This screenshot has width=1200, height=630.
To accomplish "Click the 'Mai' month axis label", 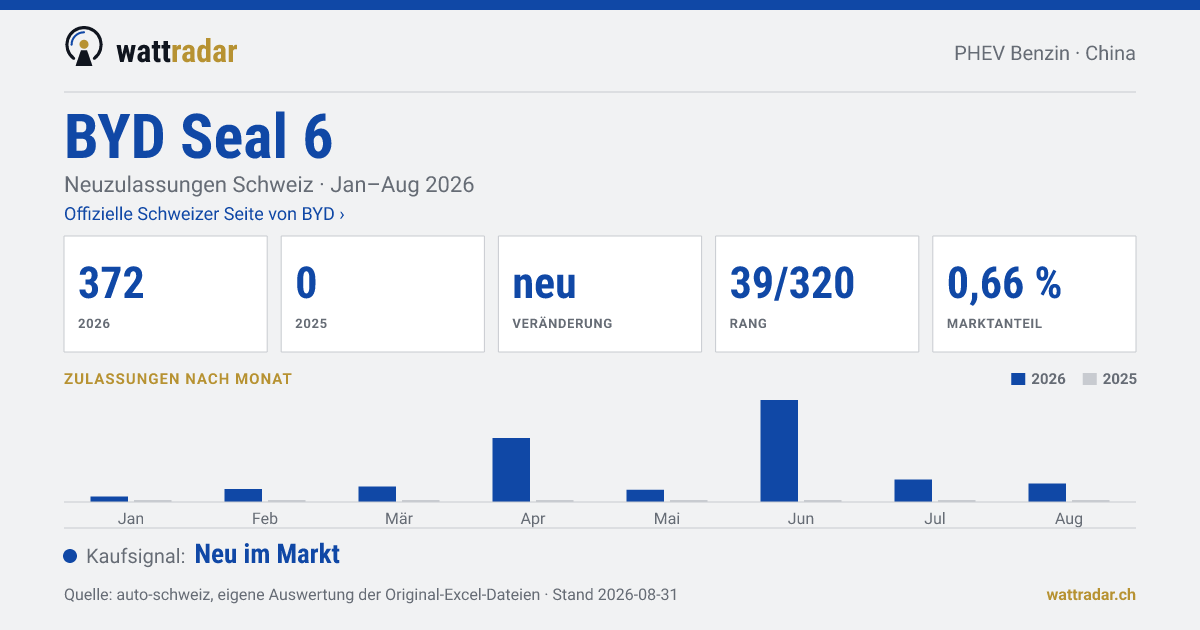I will [x=667, y=519].
